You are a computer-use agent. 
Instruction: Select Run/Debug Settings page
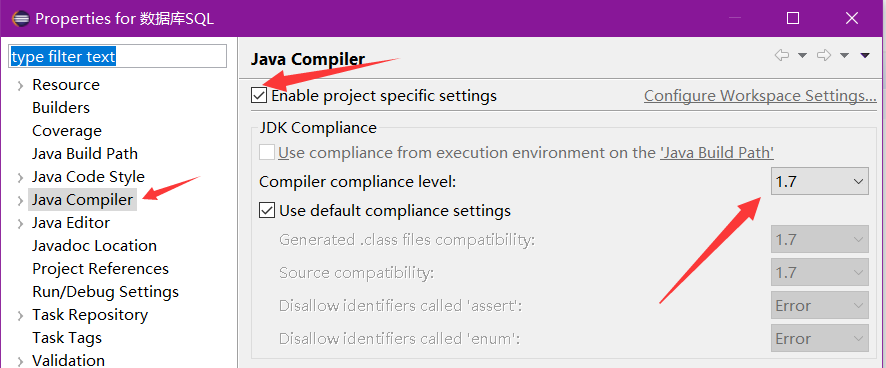tap(106, 292)
